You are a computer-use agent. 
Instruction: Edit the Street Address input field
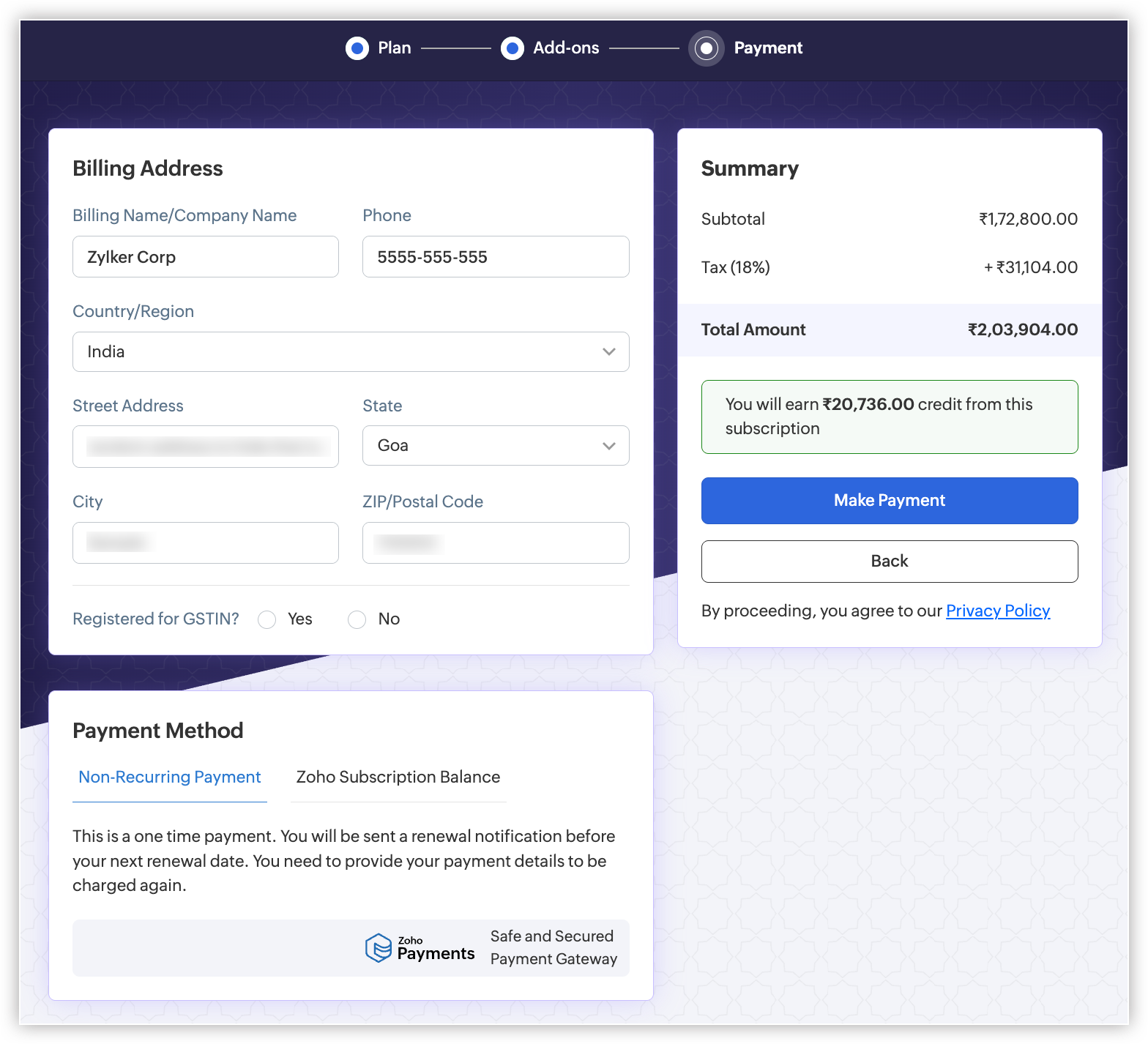(x=205, y=447)
